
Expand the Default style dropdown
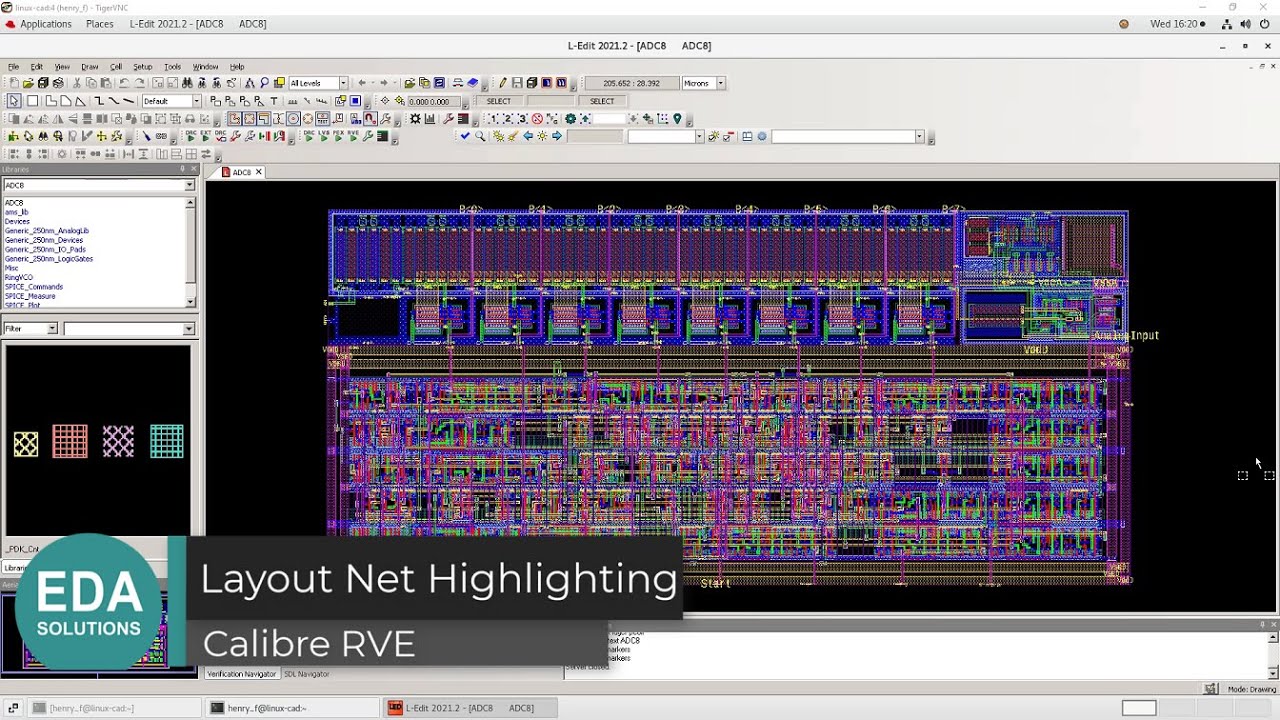(x=196, y=101)
